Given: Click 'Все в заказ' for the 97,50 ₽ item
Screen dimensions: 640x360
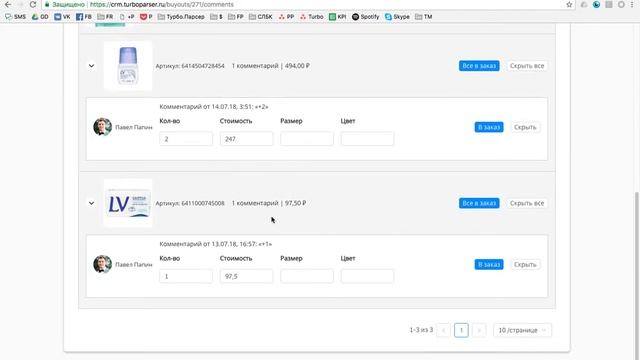Looking at the screenshot, I should [x=479, y=203].
